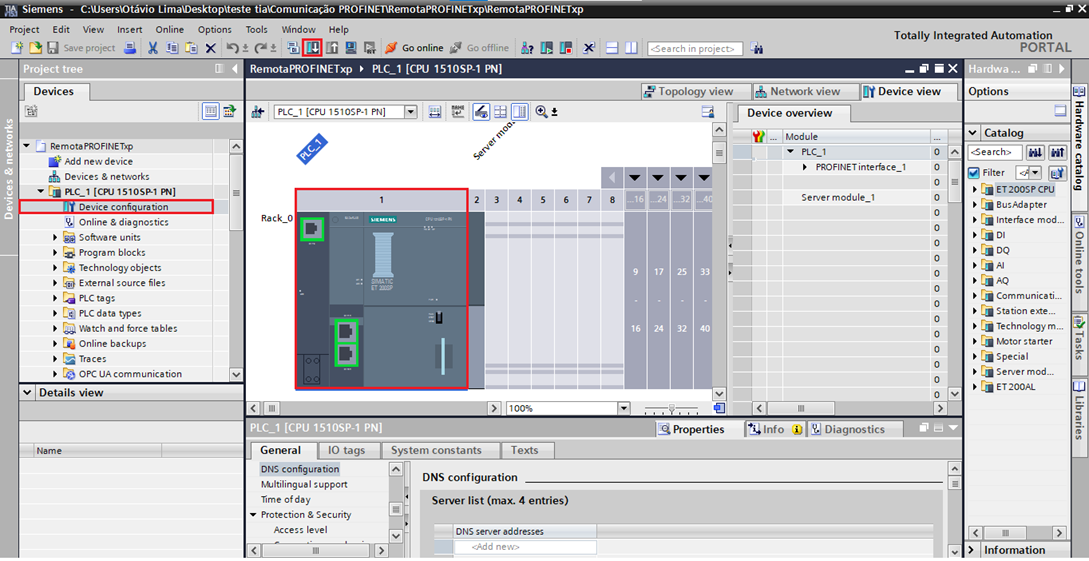This screenshot has width=1089, height=561.
Task: Expand the ET 200SP CPU catalog folder
Action: pos(975,189)
